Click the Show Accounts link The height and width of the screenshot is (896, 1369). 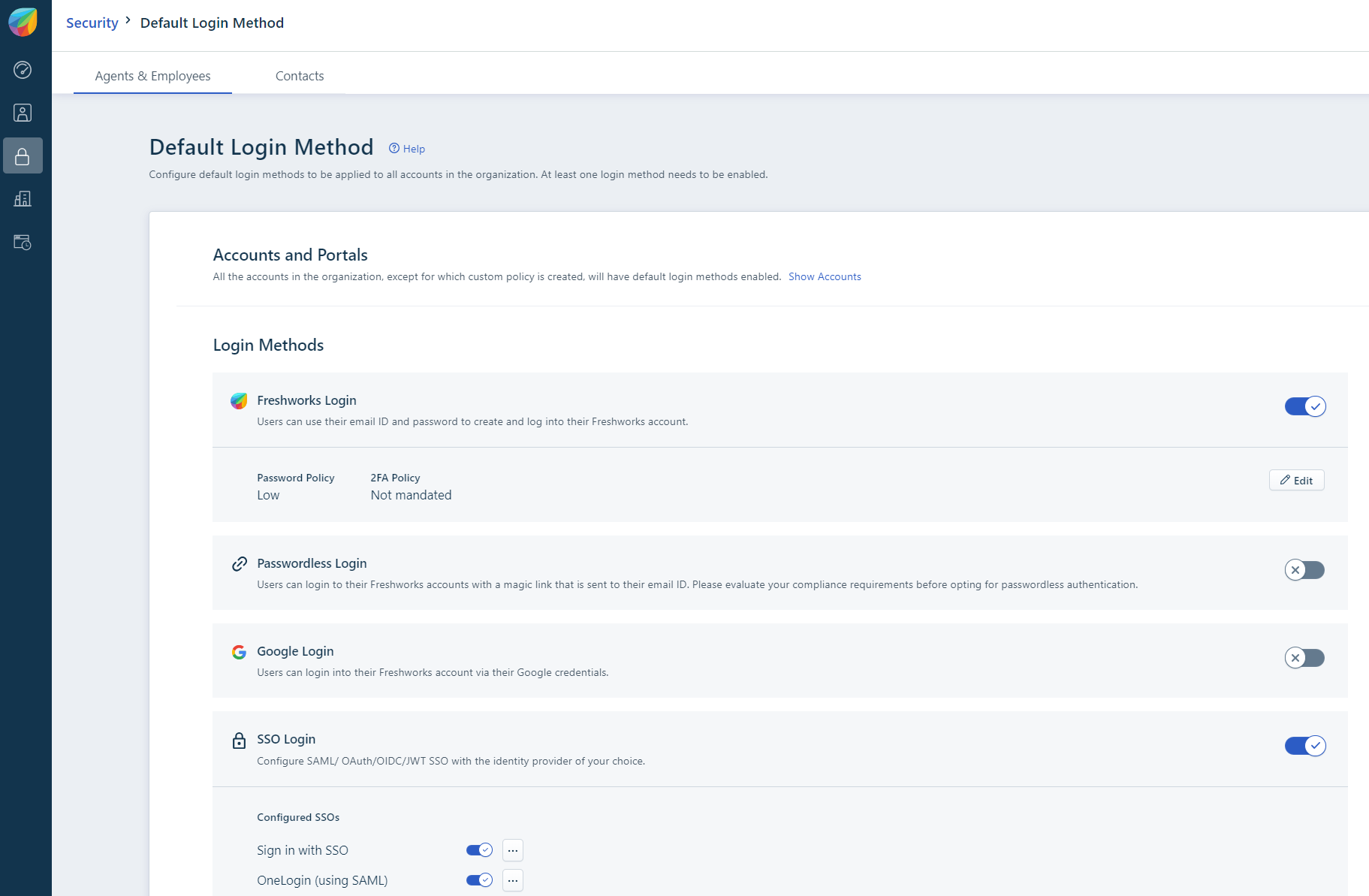click(825, 276)
